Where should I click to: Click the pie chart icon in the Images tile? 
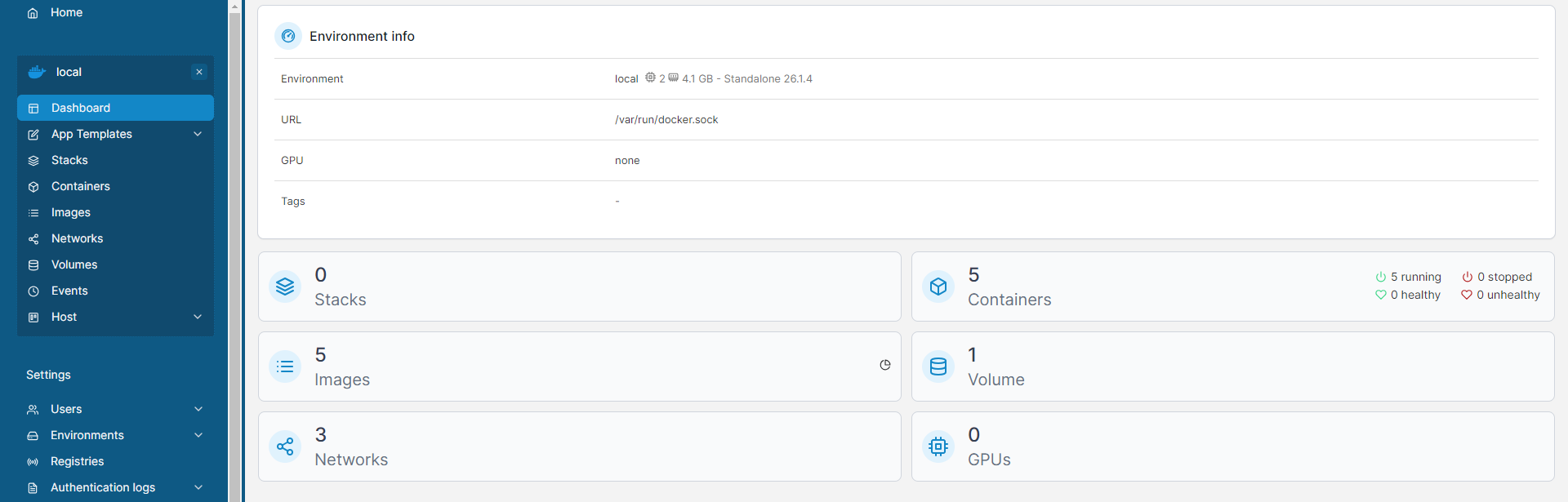(885, 365)
